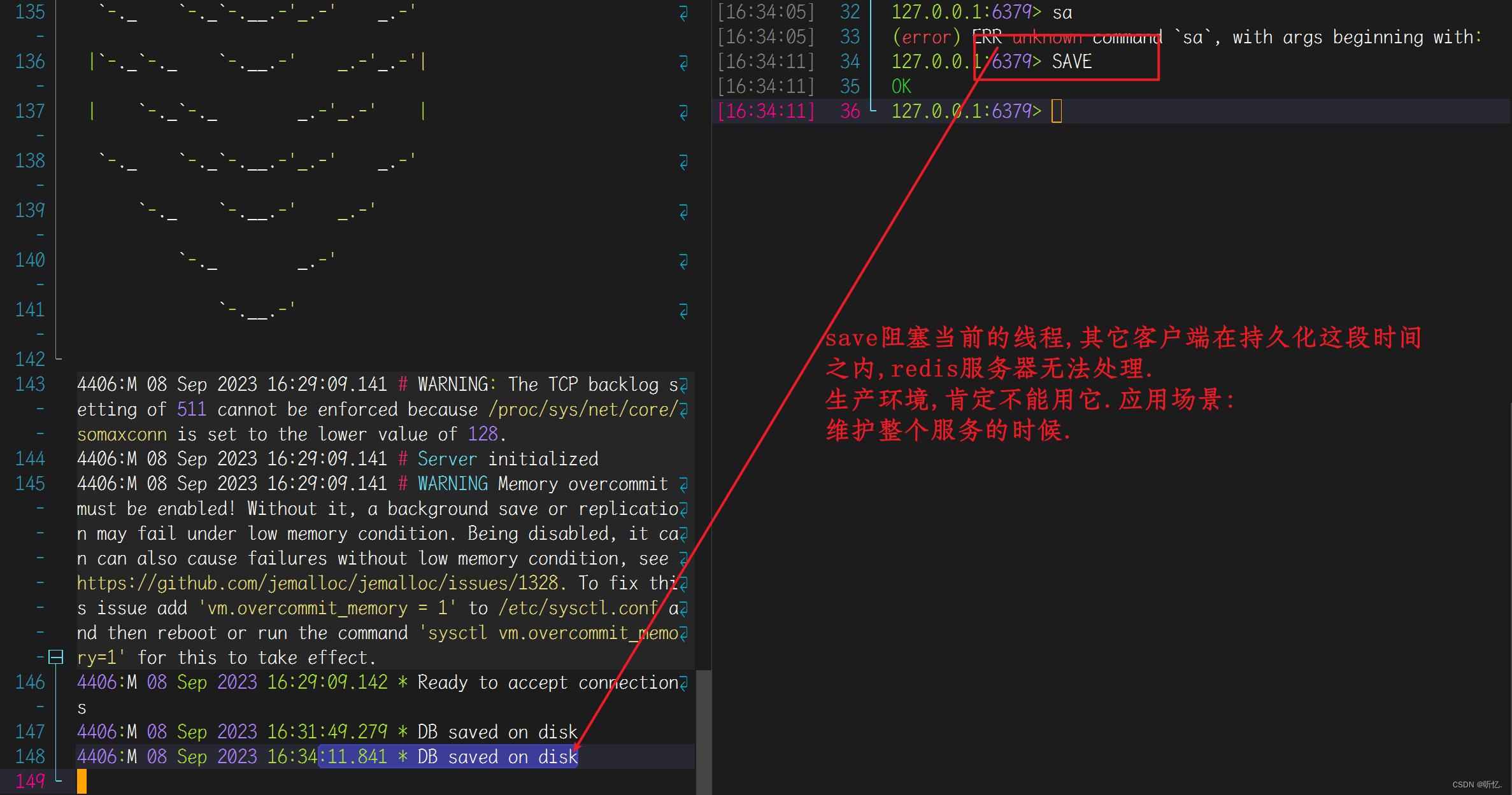Image resolution: width=1512 pixels, height=795 pixels.
Task: Click the /etc/sysctl.conf path text
Action: (x=578, y=608)
